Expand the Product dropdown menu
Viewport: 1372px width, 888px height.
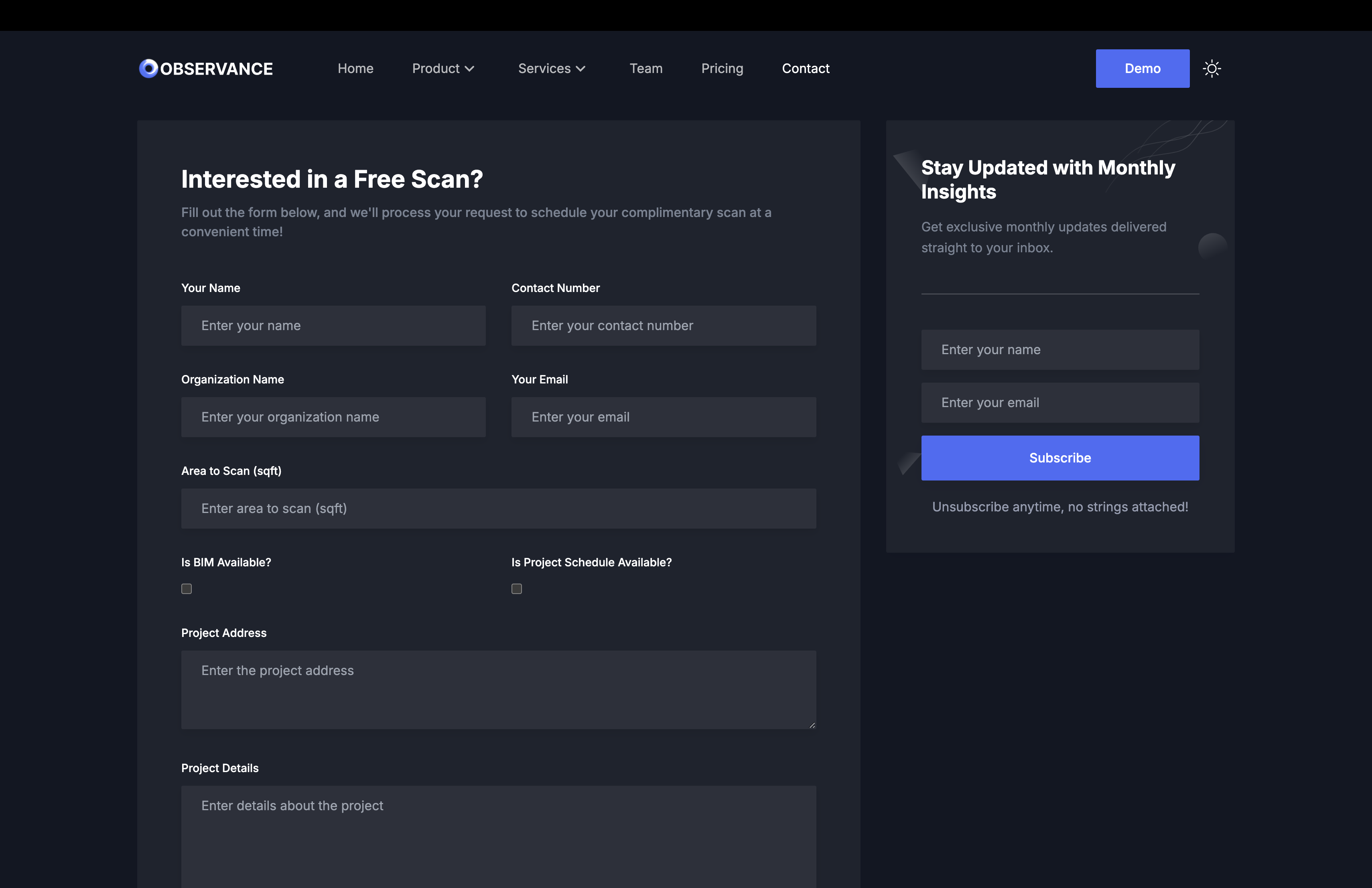tap(443, 69)
